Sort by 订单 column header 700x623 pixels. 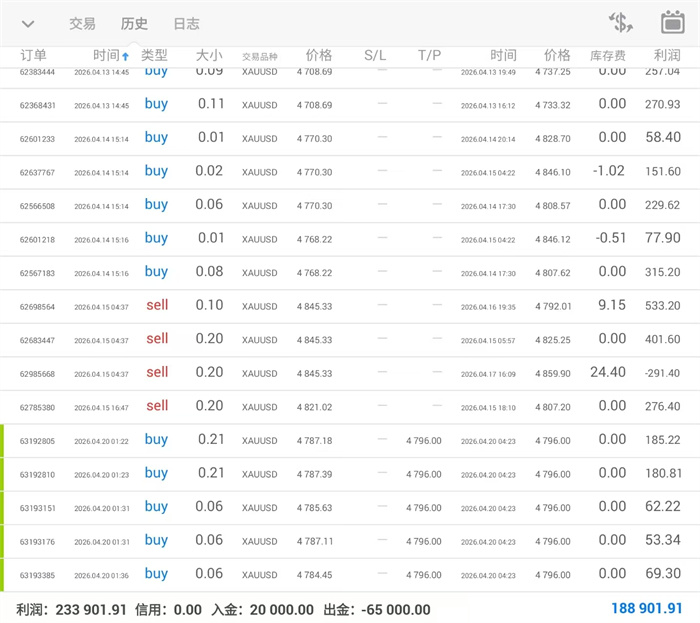[x=33, y=55]
